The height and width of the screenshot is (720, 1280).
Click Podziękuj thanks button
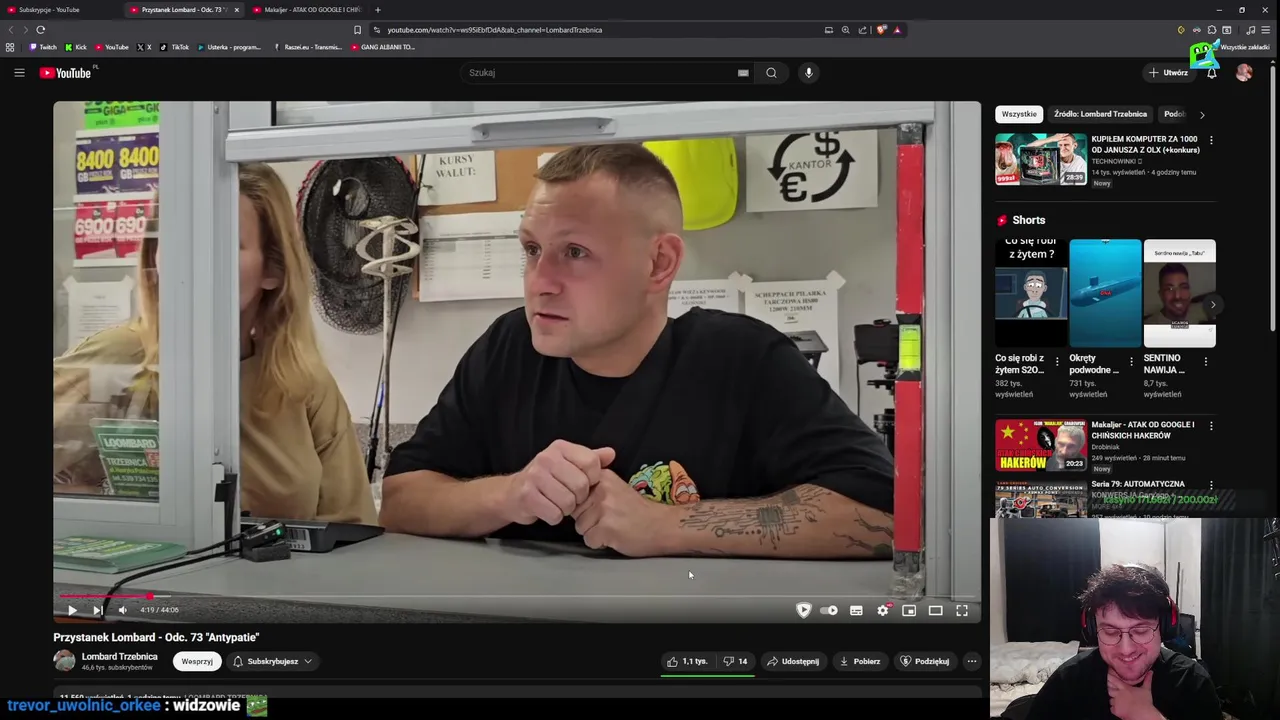(x=925, y=661)
